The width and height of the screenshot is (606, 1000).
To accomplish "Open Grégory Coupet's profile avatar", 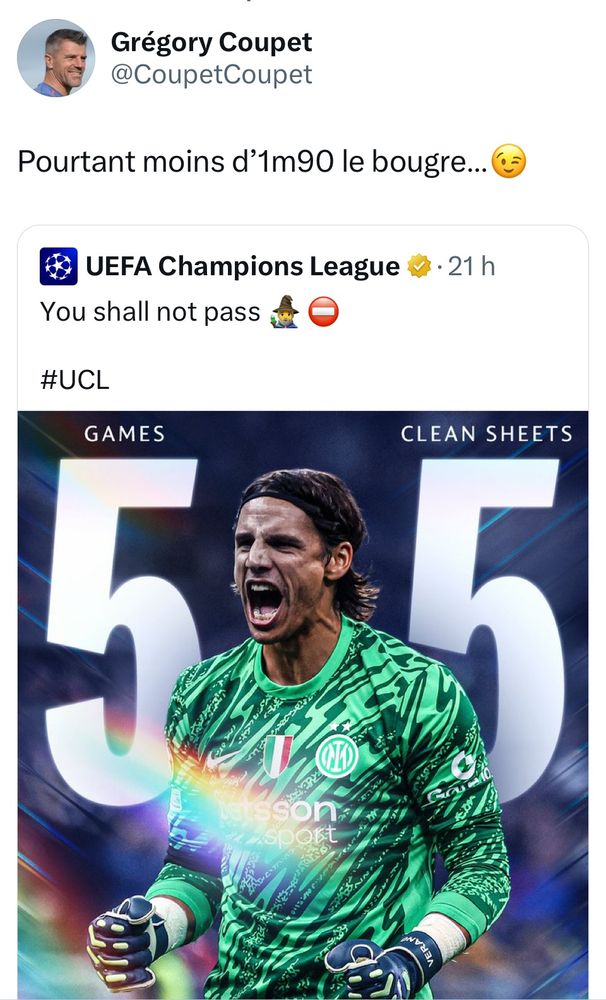I will pyautogui.click(x=56, y=57).
